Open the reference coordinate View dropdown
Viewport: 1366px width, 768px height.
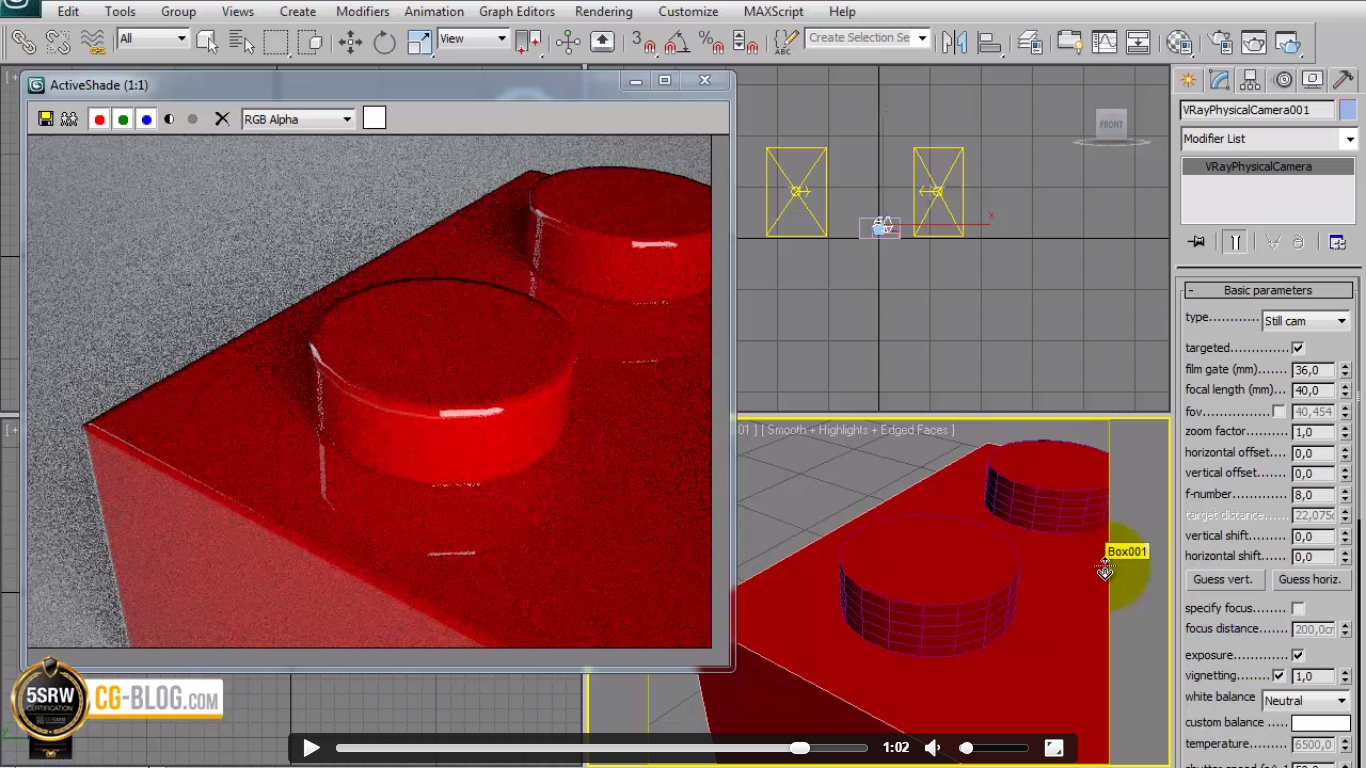(x=474, y=39)
